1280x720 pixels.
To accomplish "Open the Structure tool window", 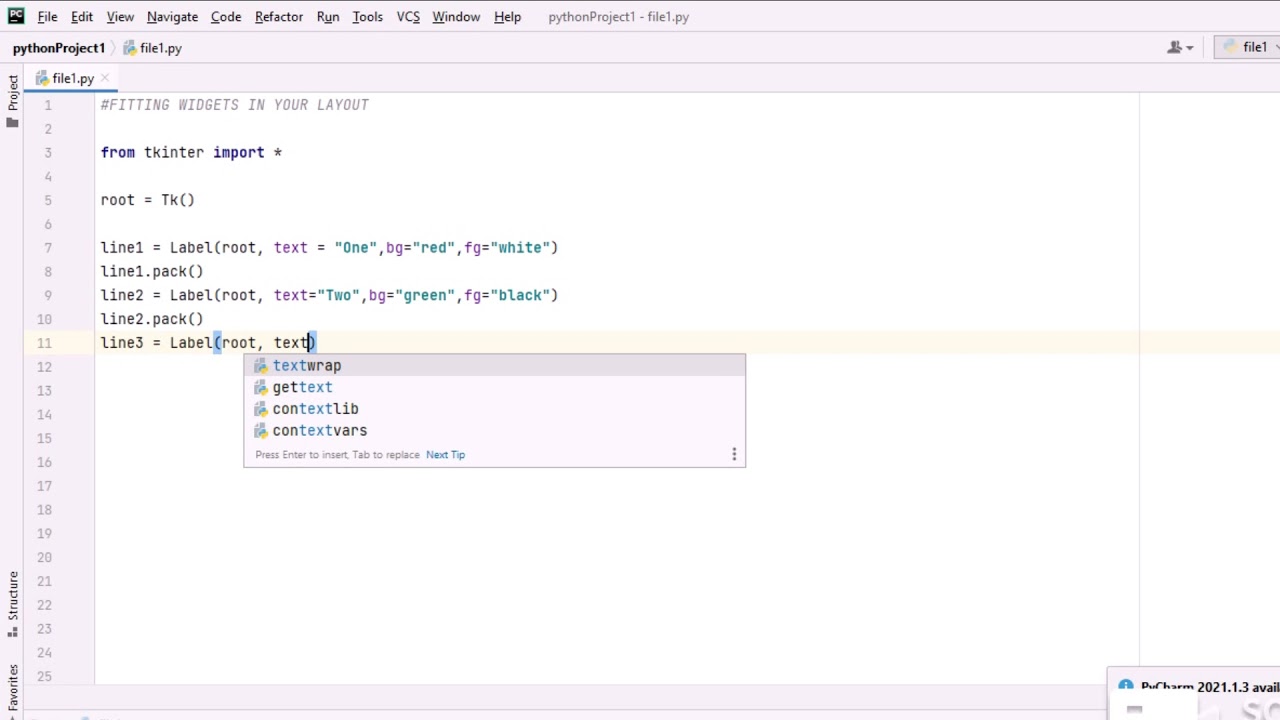I will (12, 604).
